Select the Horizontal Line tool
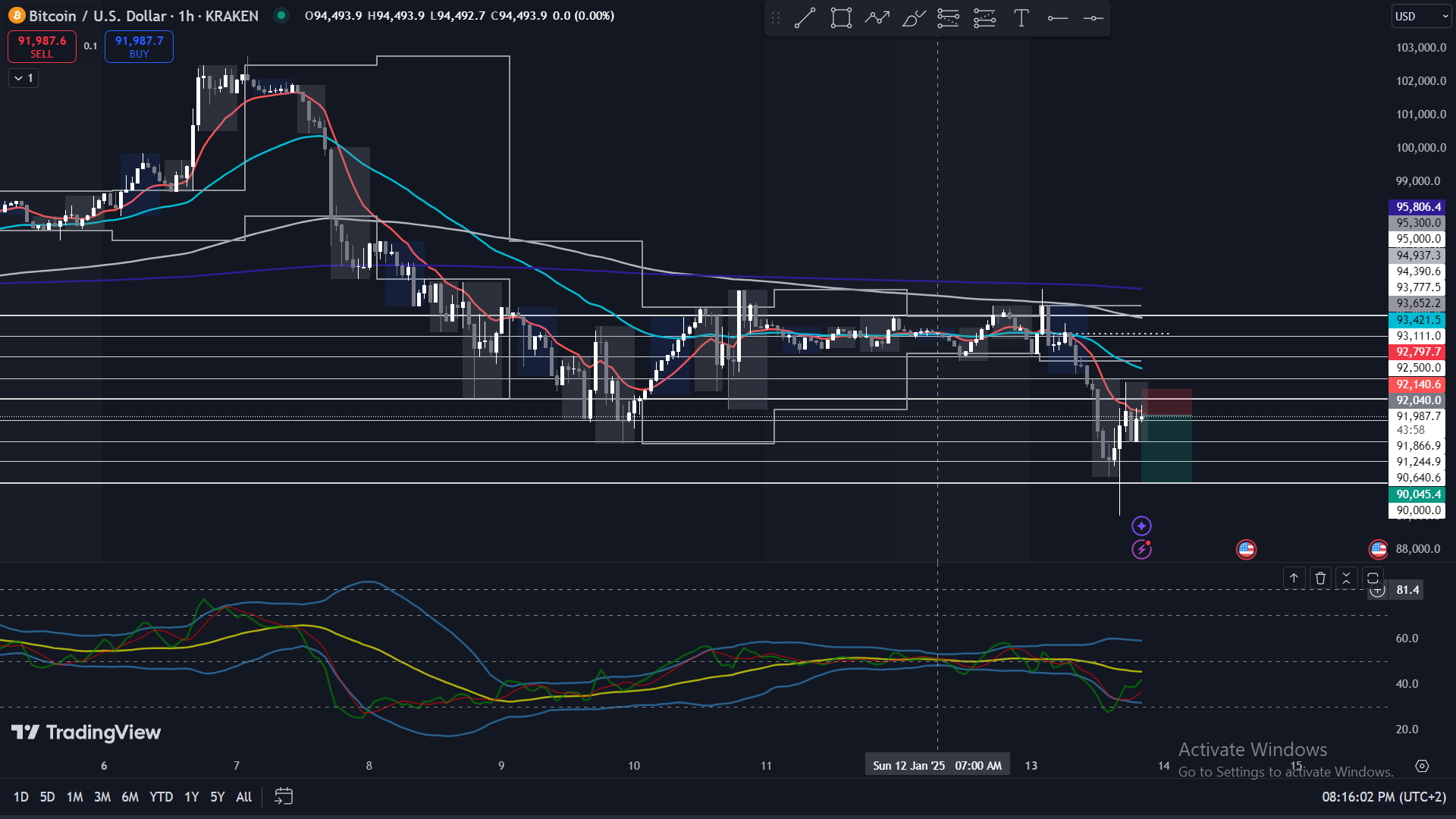Image resolution: width=1456 pixels, height=819 pixels. click(1093, 18)
